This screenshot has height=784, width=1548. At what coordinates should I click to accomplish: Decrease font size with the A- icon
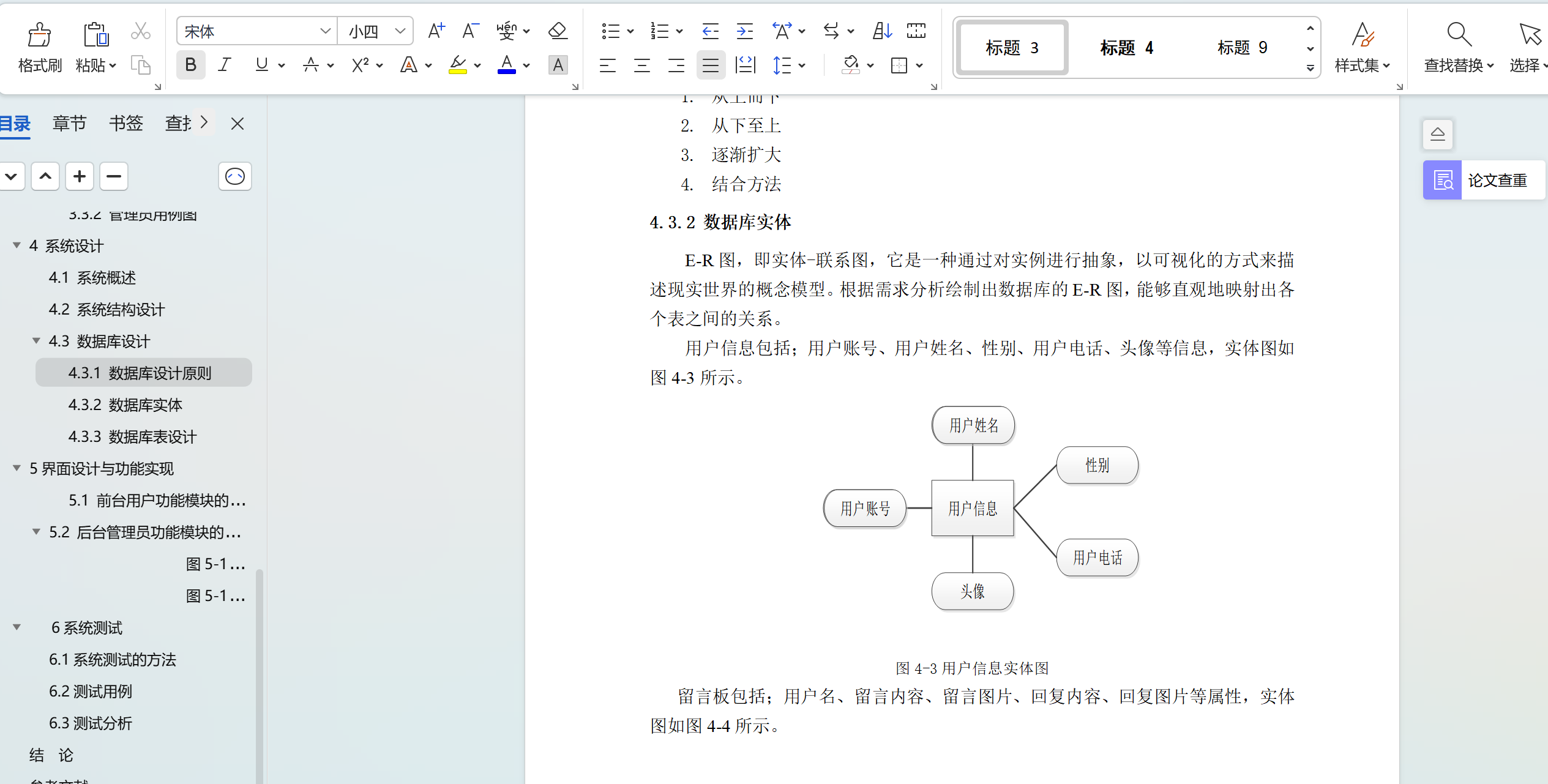point(470,31)
